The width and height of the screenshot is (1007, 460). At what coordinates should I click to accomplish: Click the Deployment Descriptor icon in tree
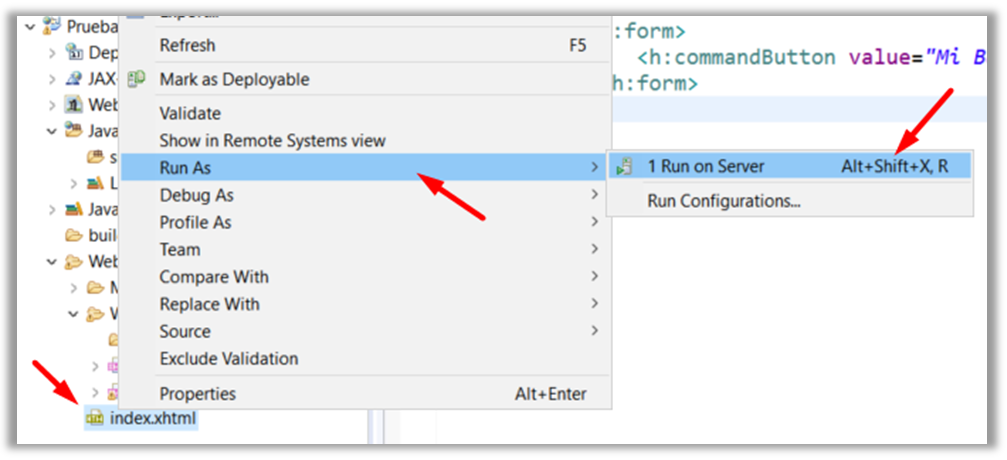point(74,52)
